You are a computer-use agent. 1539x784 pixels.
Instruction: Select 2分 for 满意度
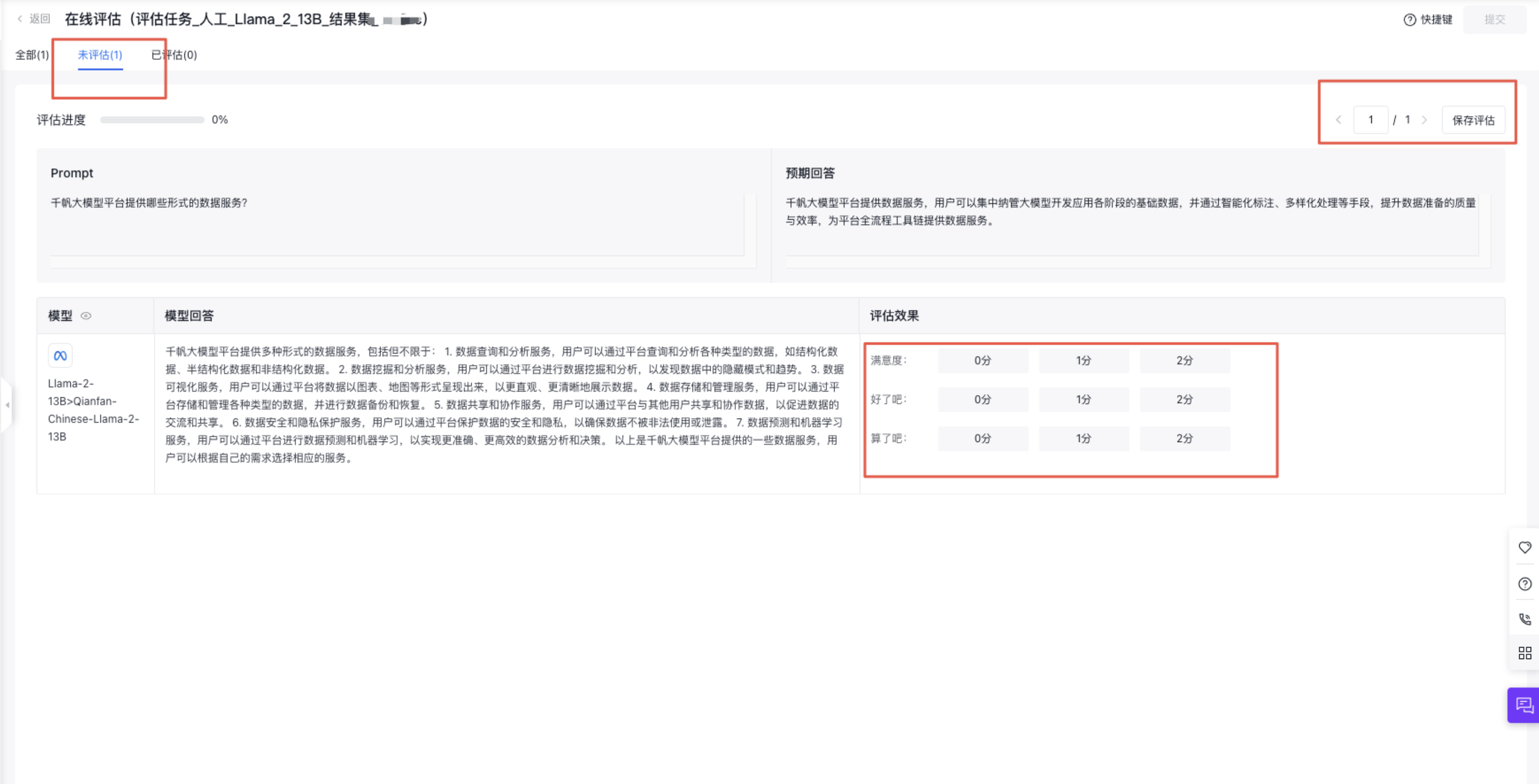click(1184, 361)
